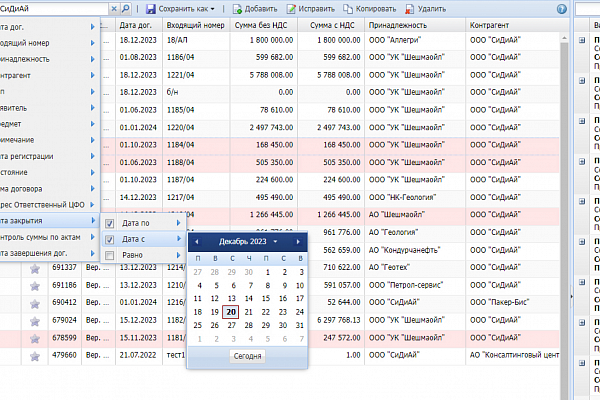
Task: Toggle the Дата с checkbox
Action: click(109, 240)
